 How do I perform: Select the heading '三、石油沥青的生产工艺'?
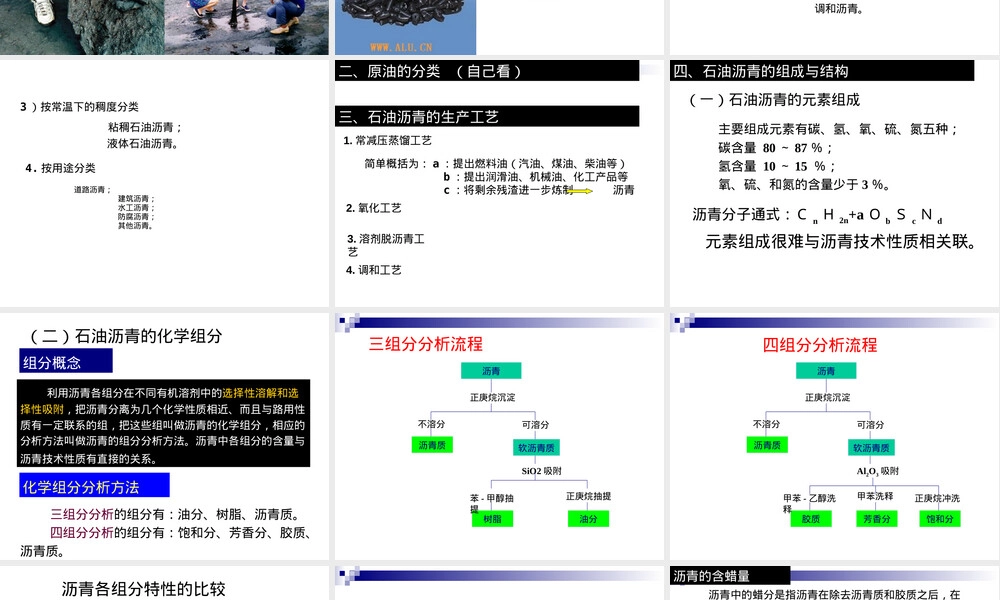487,116
